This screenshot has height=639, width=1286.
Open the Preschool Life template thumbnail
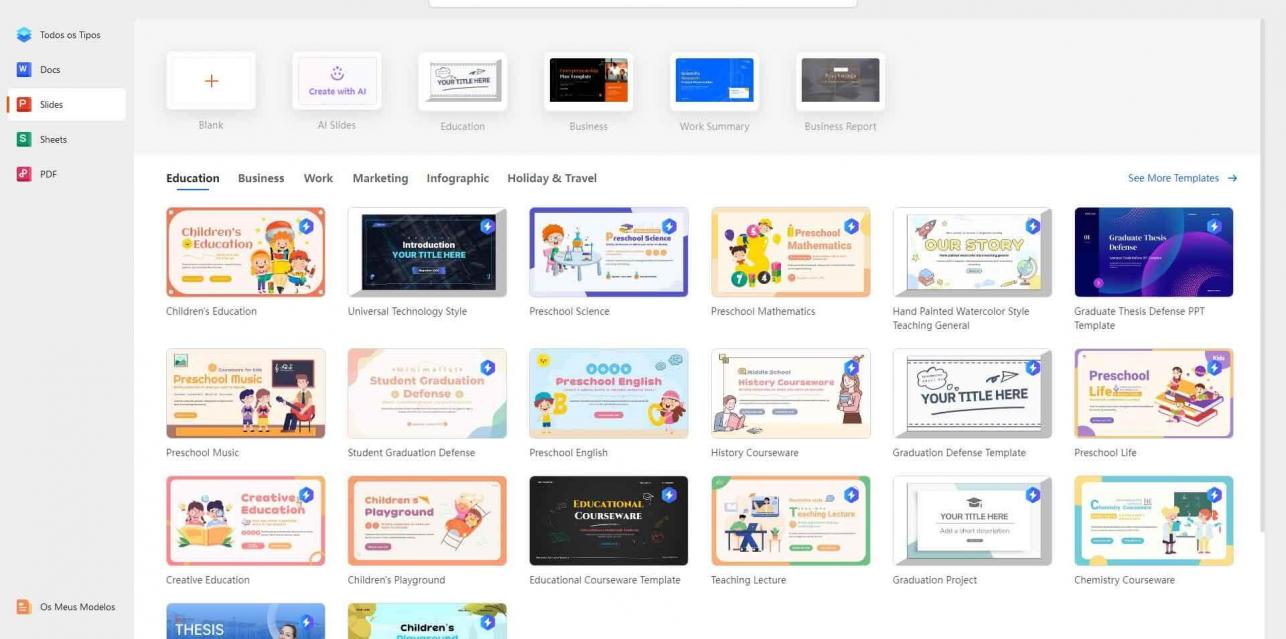coord(1154,393)
